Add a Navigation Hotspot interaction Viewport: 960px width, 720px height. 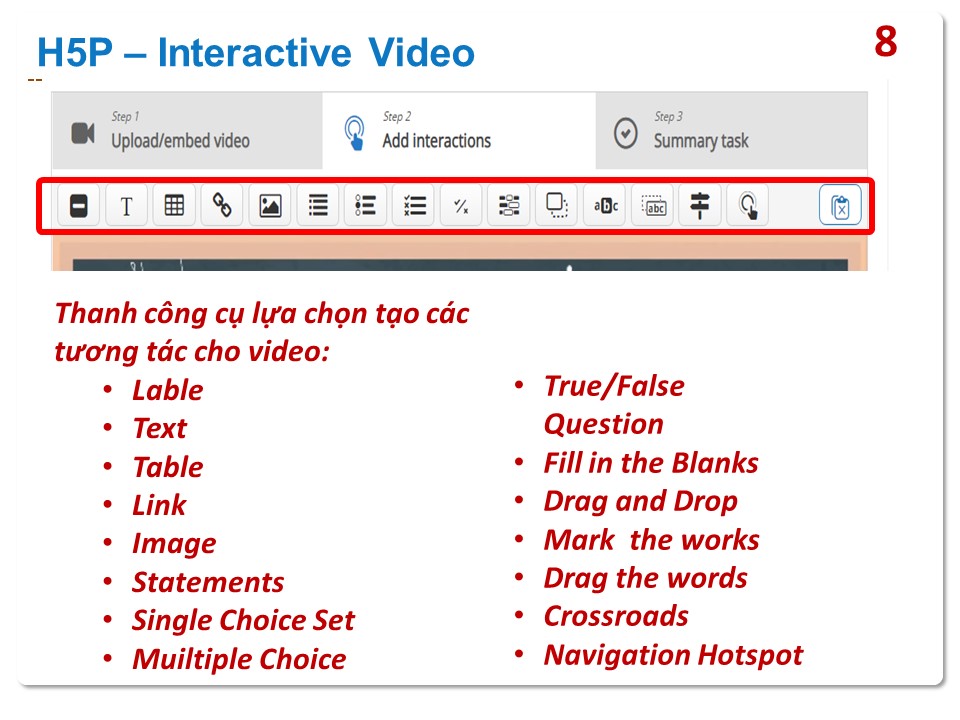click(748, 206)
